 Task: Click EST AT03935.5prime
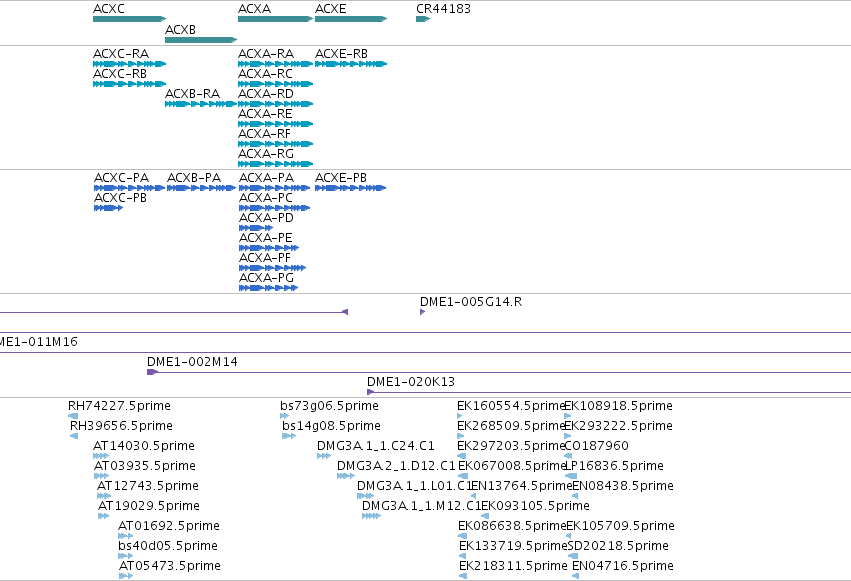click(x=101, y=476)
